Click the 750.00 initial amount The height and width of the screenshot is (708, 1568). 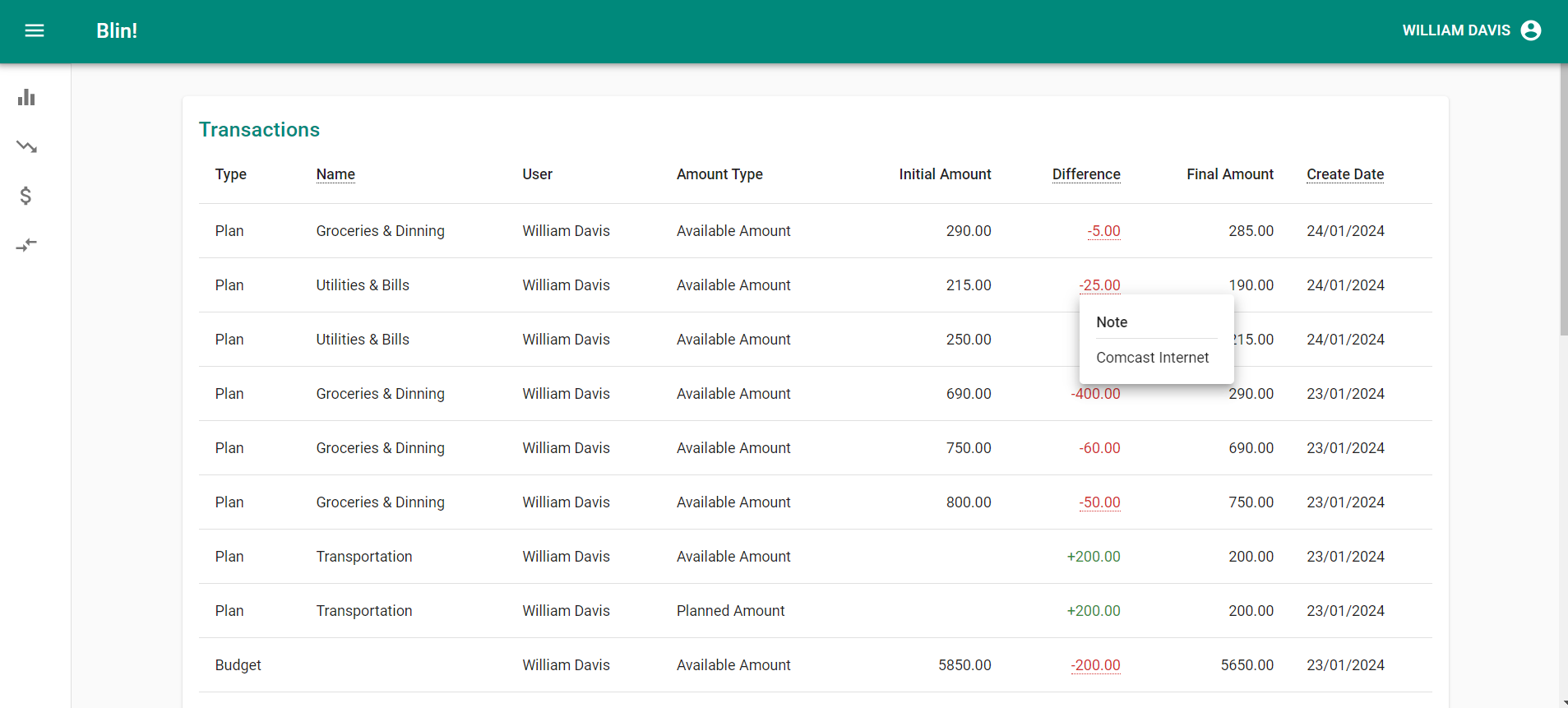pos(969,448)
